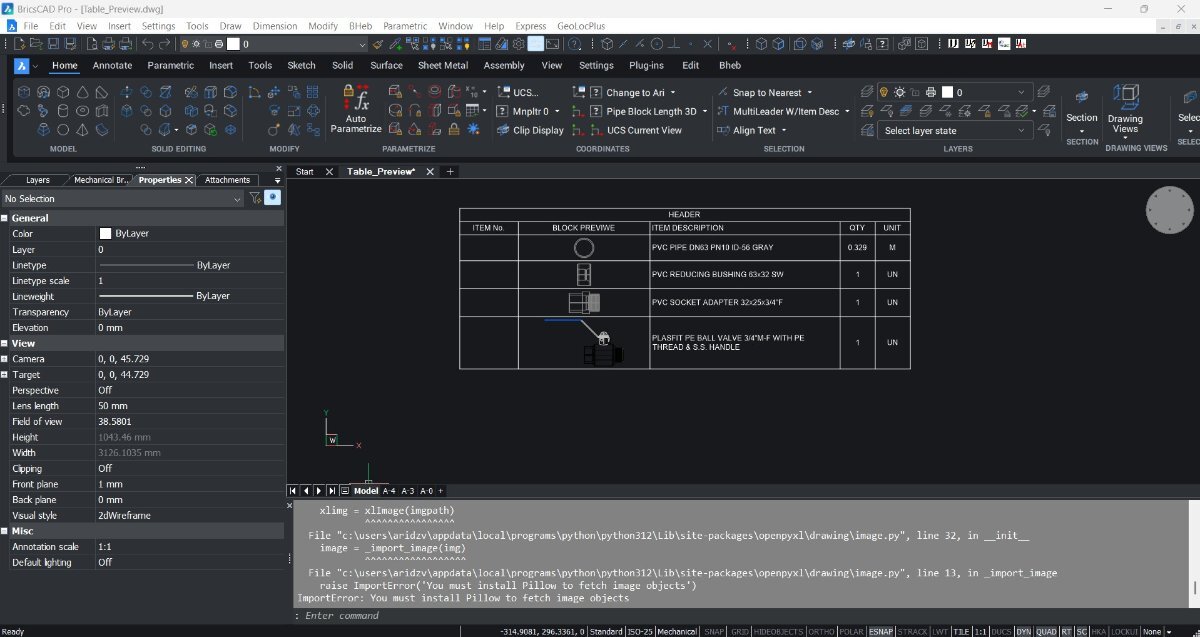
Task: Switch to the Start document tab
Action: [305, 172]
